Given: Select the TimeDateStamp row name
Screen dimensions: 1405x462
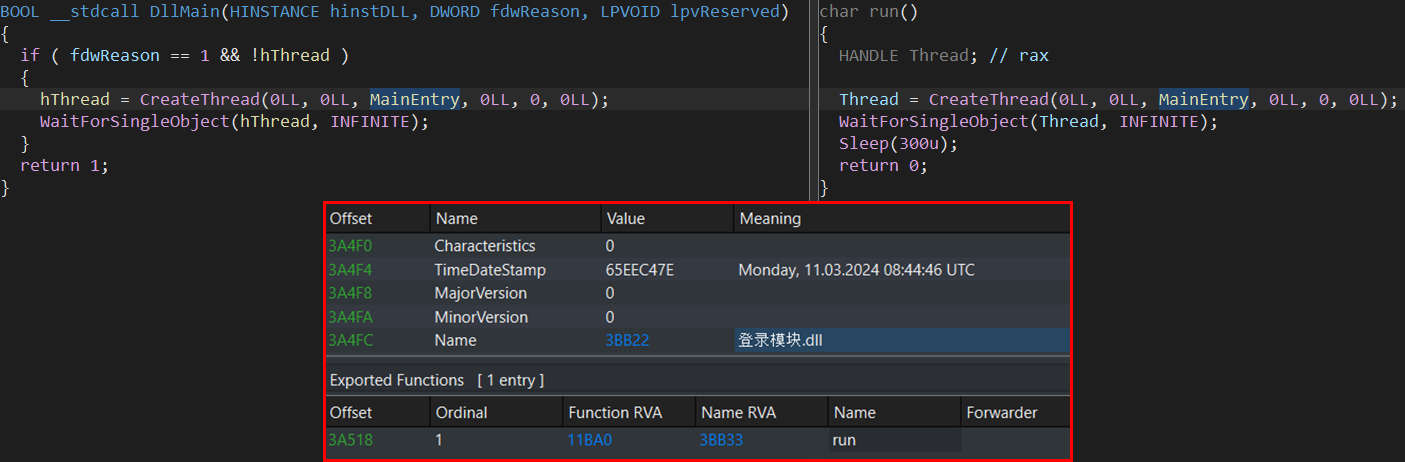Looking at the screenshot, I should 490,270.
